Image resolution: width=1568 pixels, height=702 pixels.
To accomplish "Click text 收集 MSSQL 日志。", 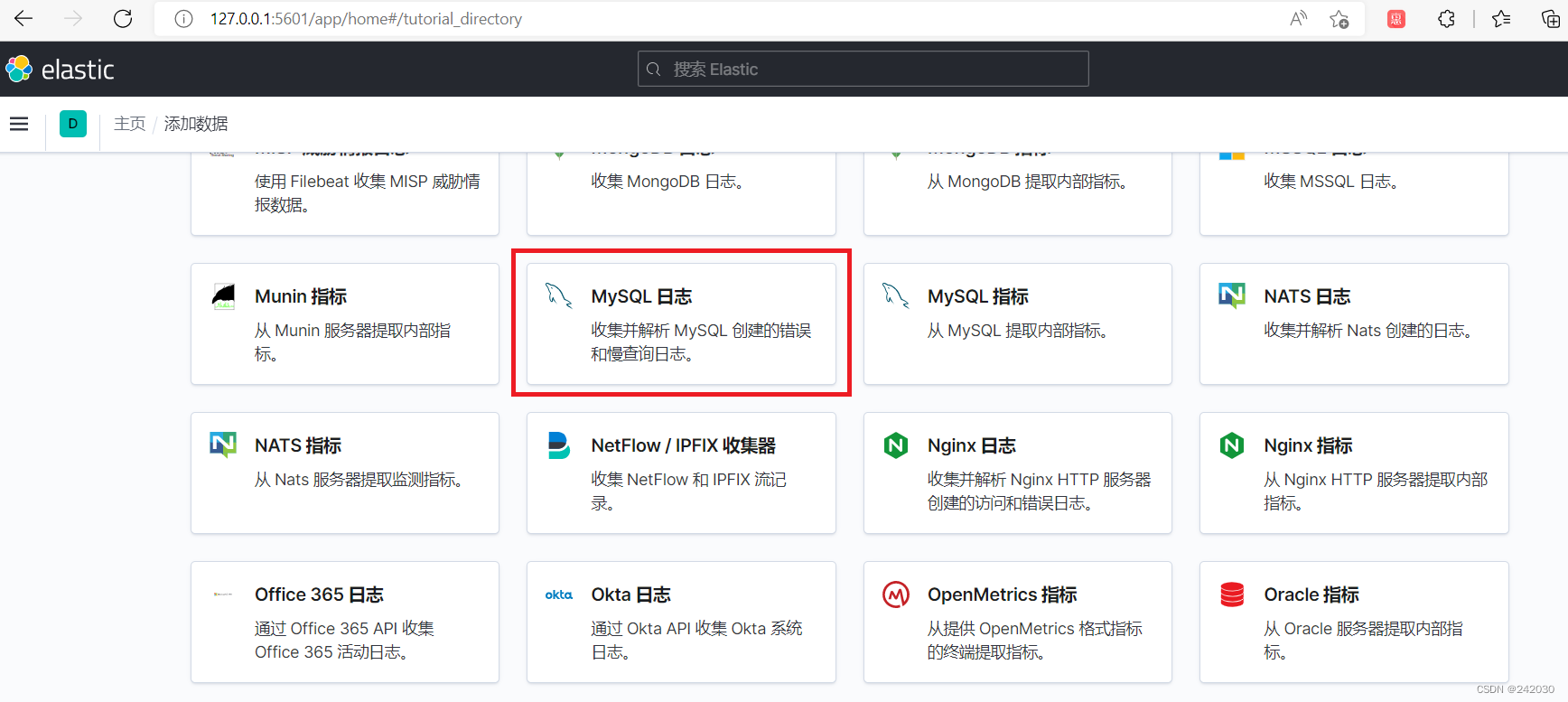I will click(1332, 182).
